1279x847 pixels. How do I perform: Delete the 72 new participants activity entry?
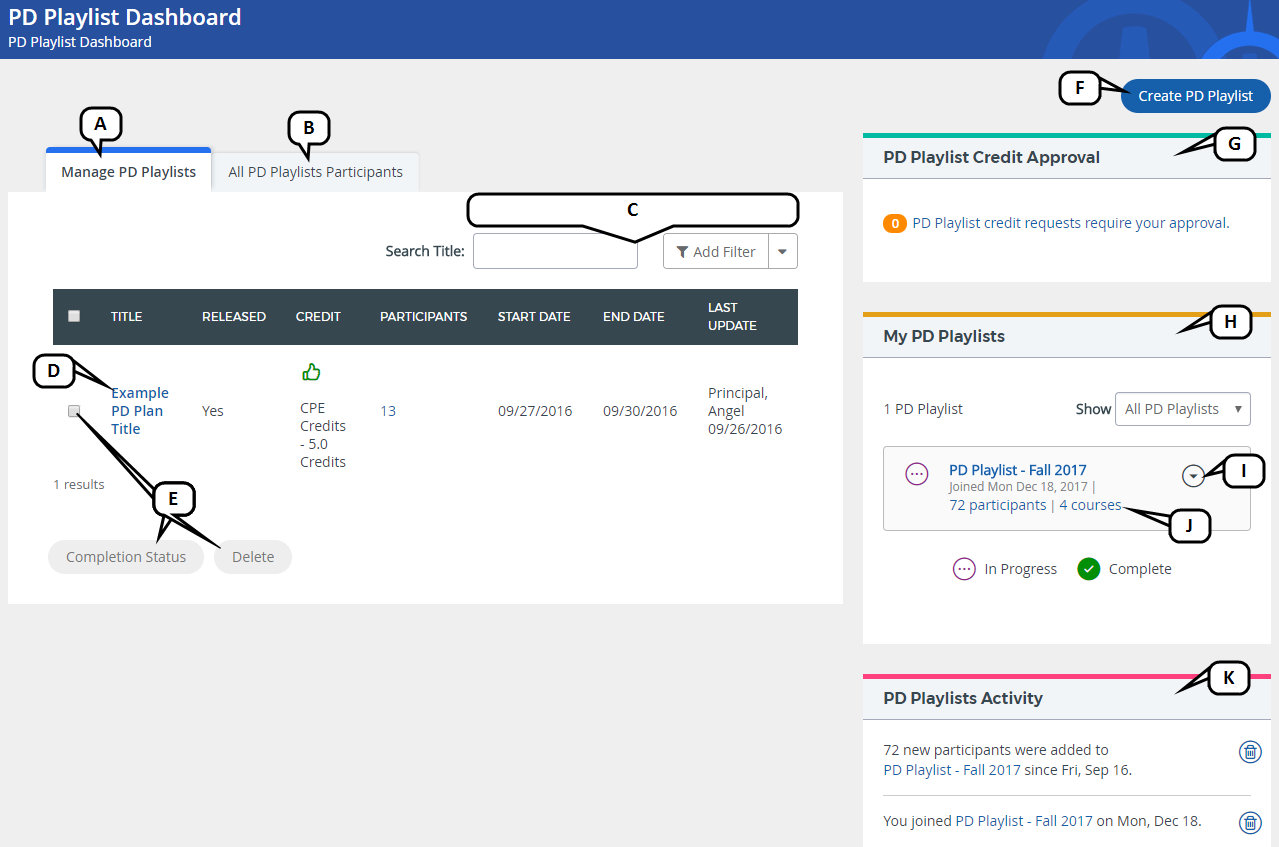coord(1249,752)
